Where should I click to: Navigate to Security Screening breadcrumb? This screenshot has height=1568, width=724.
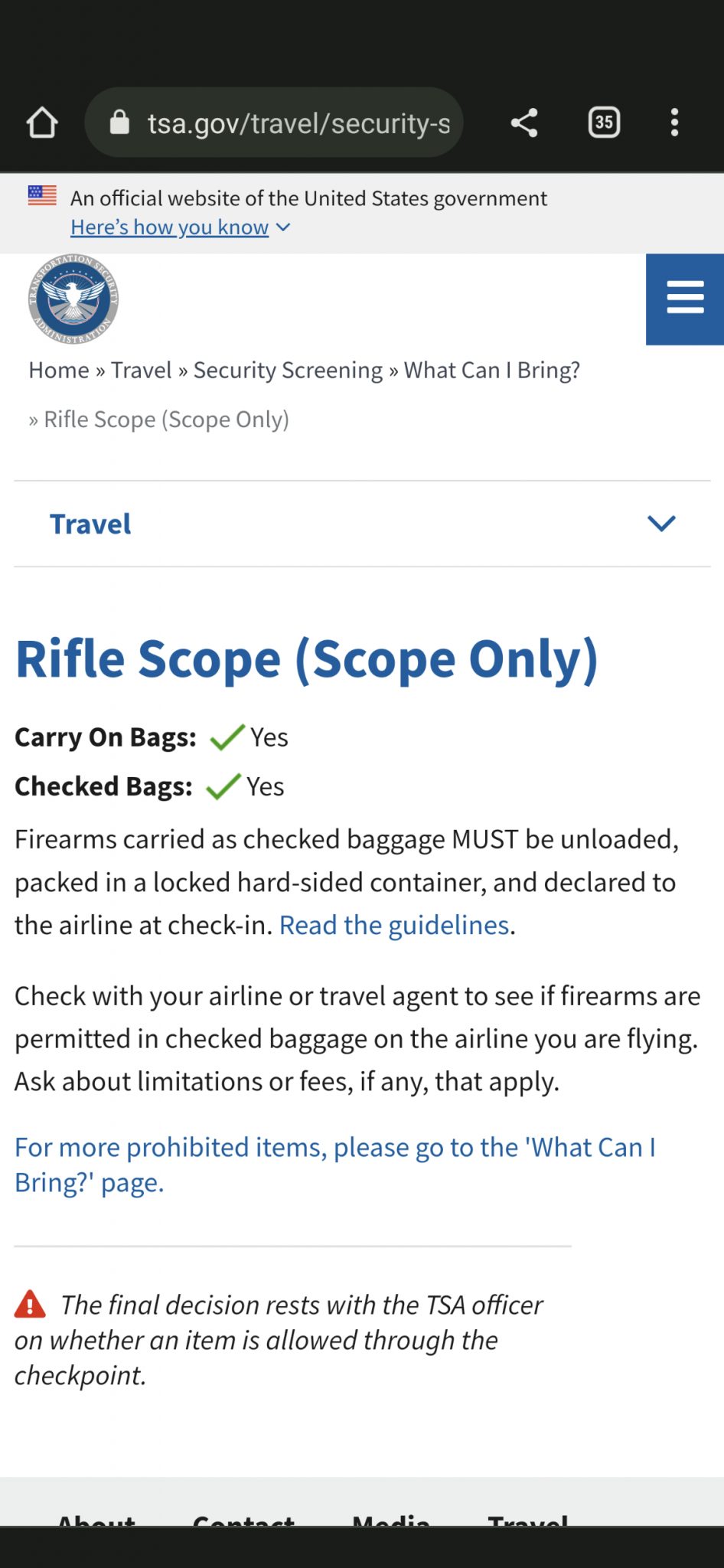288,371
